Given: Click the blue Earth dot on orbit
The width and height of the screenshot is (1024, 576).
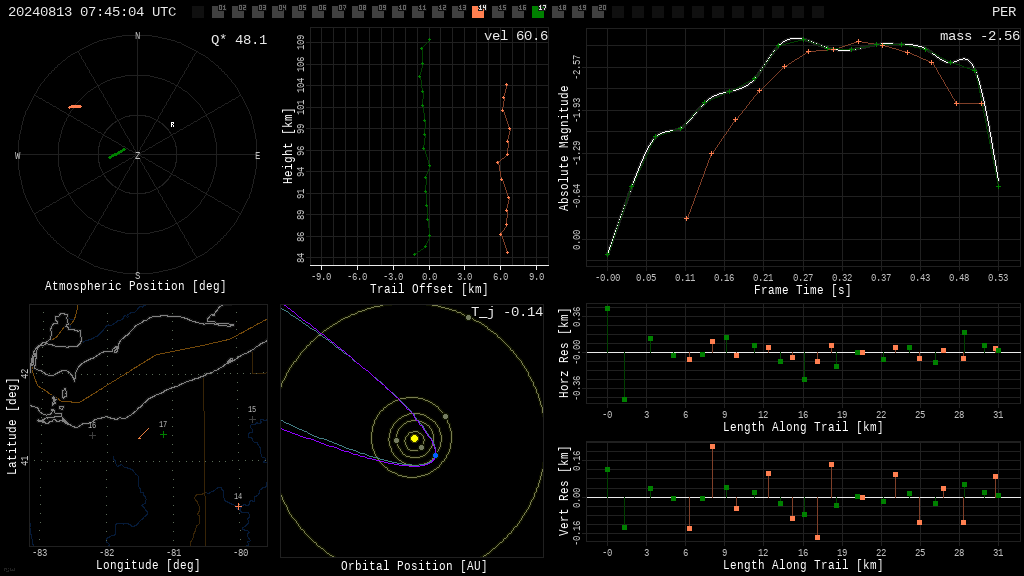Looking at the screenshot, I should [x=436, y=455].
